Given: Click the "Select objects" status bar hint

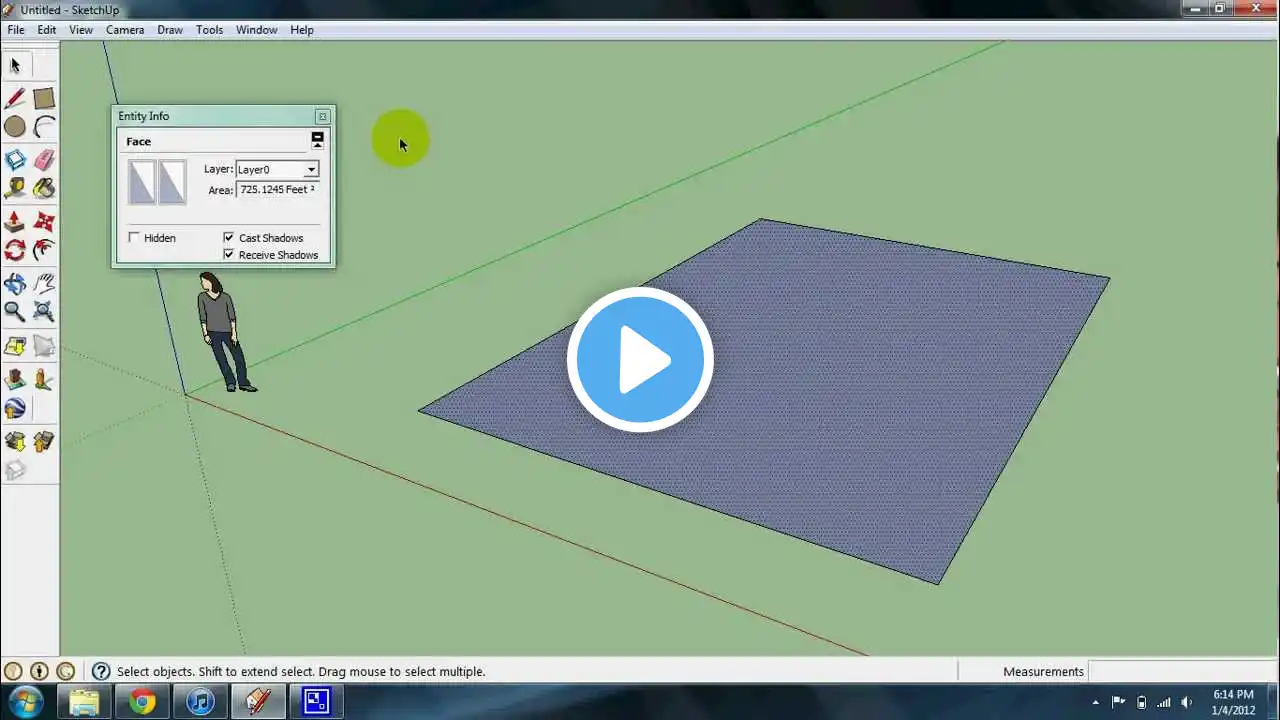Looking at the screenshot, I should pyautogui.click(x=301, y=672).
